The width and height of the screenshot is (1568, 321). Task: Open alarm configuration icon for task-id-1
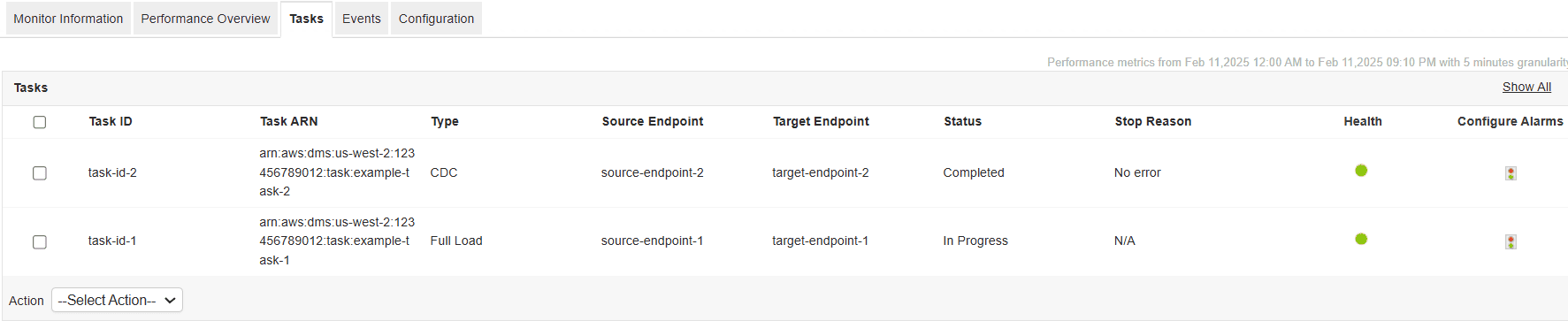1511,241
